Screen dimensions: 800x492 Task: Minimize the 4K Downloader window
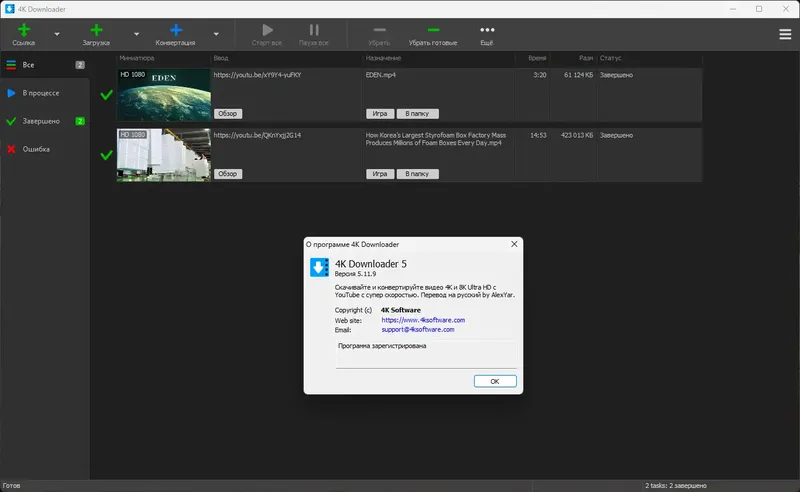pos(733,9)
